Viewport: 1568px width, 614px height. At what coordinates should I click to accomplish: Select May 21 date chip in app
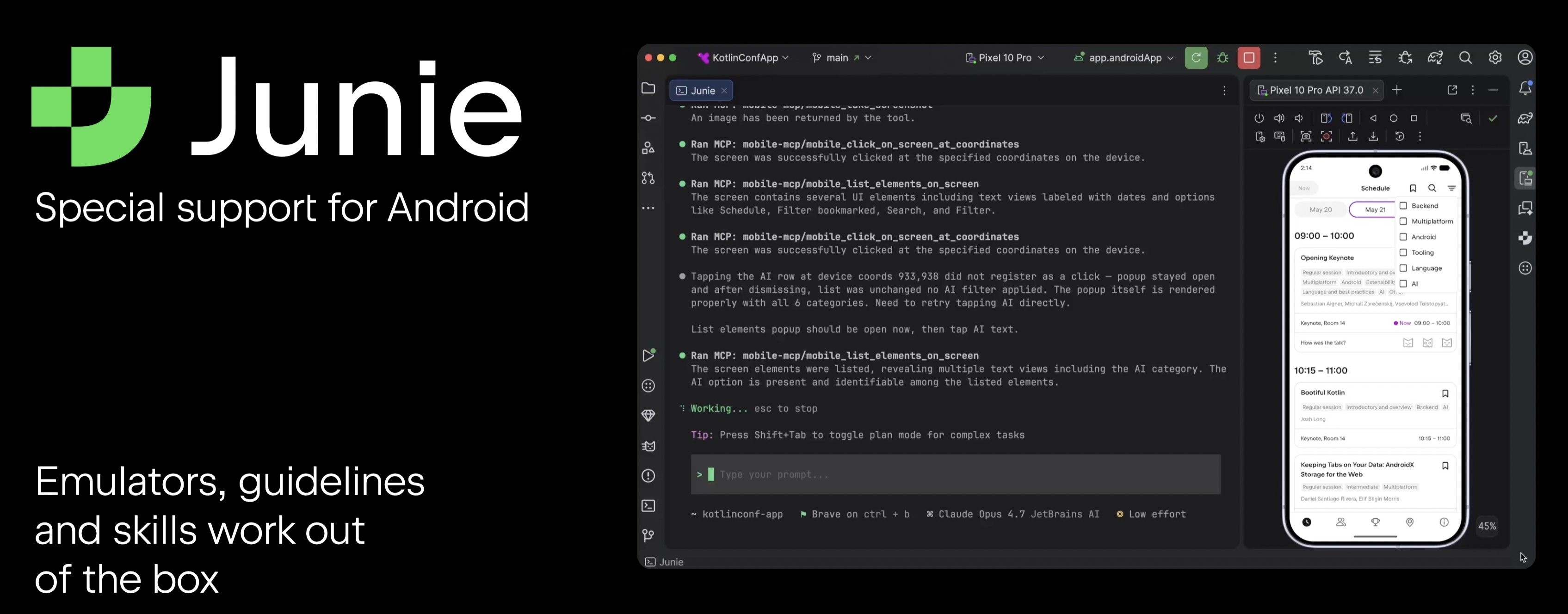pyautogui.click(x=1374, y=209)
